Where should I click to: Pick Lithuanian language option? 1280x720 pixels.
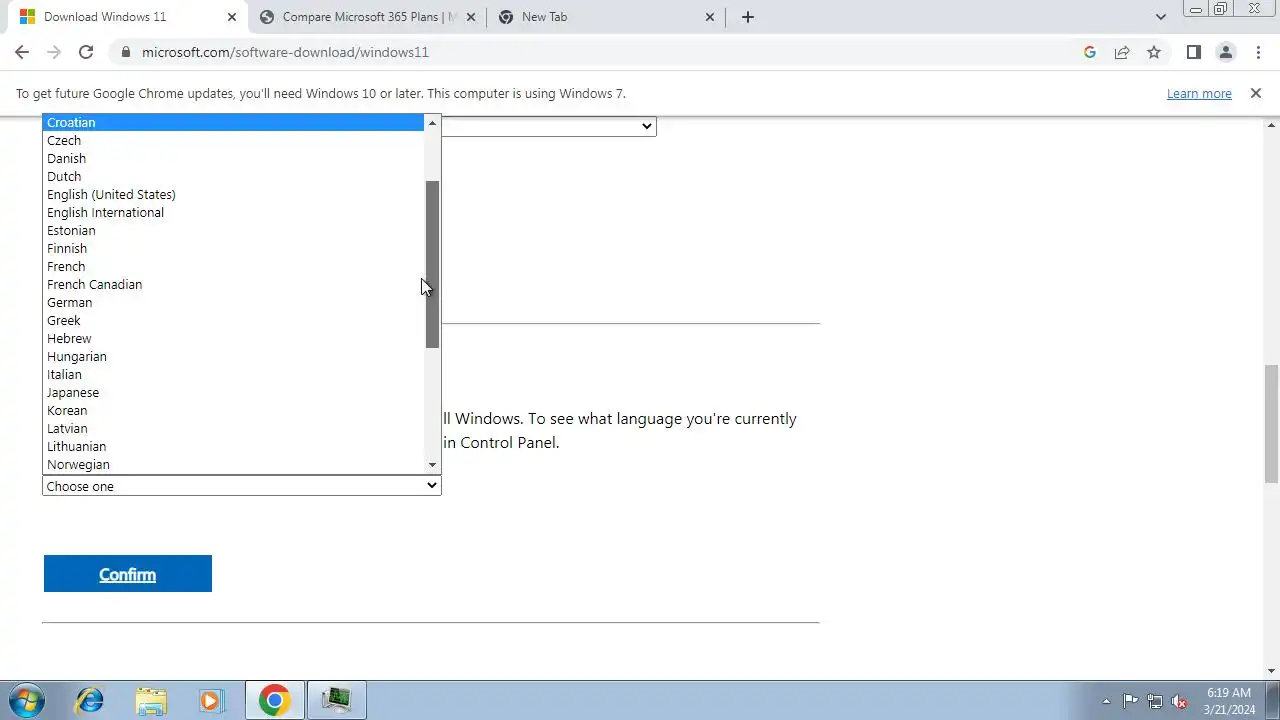[233, 446]
